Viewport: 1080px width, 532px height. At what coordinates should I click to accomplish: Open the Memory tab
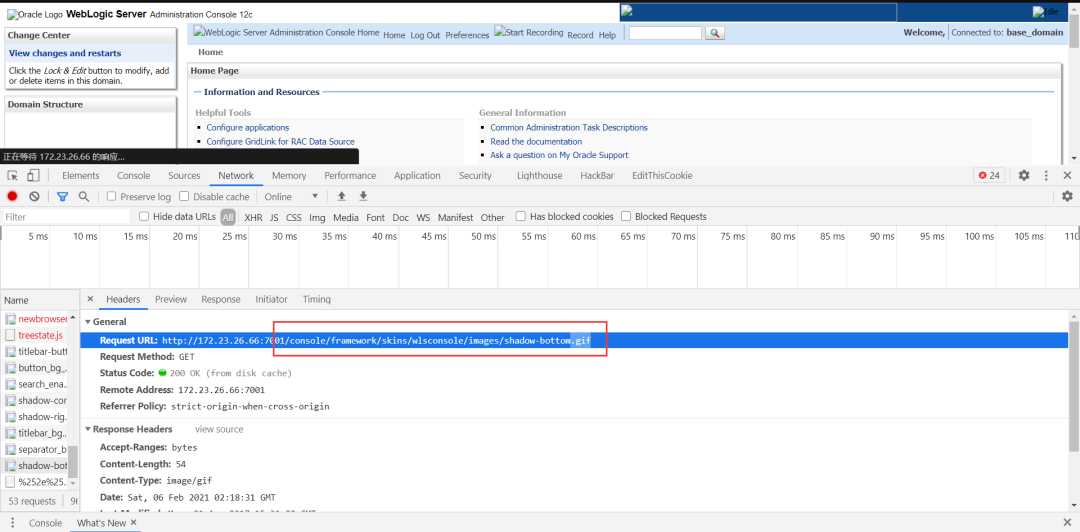point(289,176)
